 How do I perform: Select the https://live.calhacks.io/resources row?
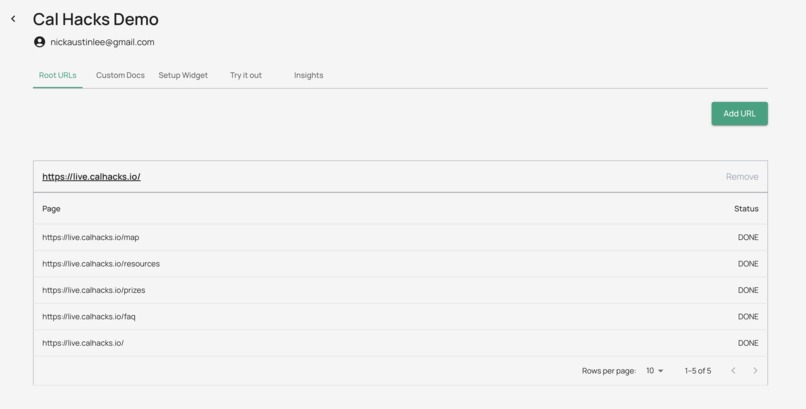(400, 264)
